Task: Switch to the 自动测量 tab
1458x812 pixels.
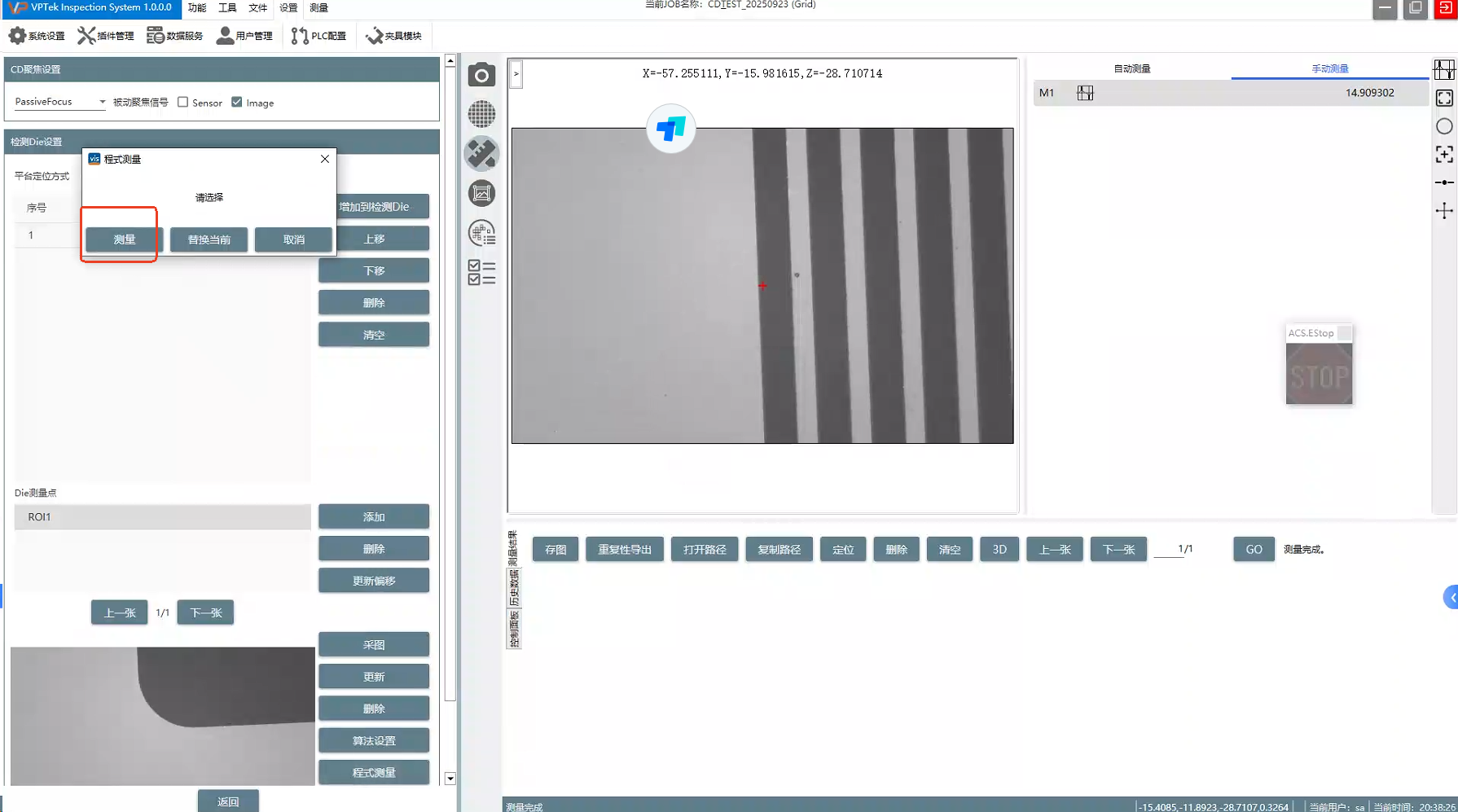Action: (x=1131, y=69)
